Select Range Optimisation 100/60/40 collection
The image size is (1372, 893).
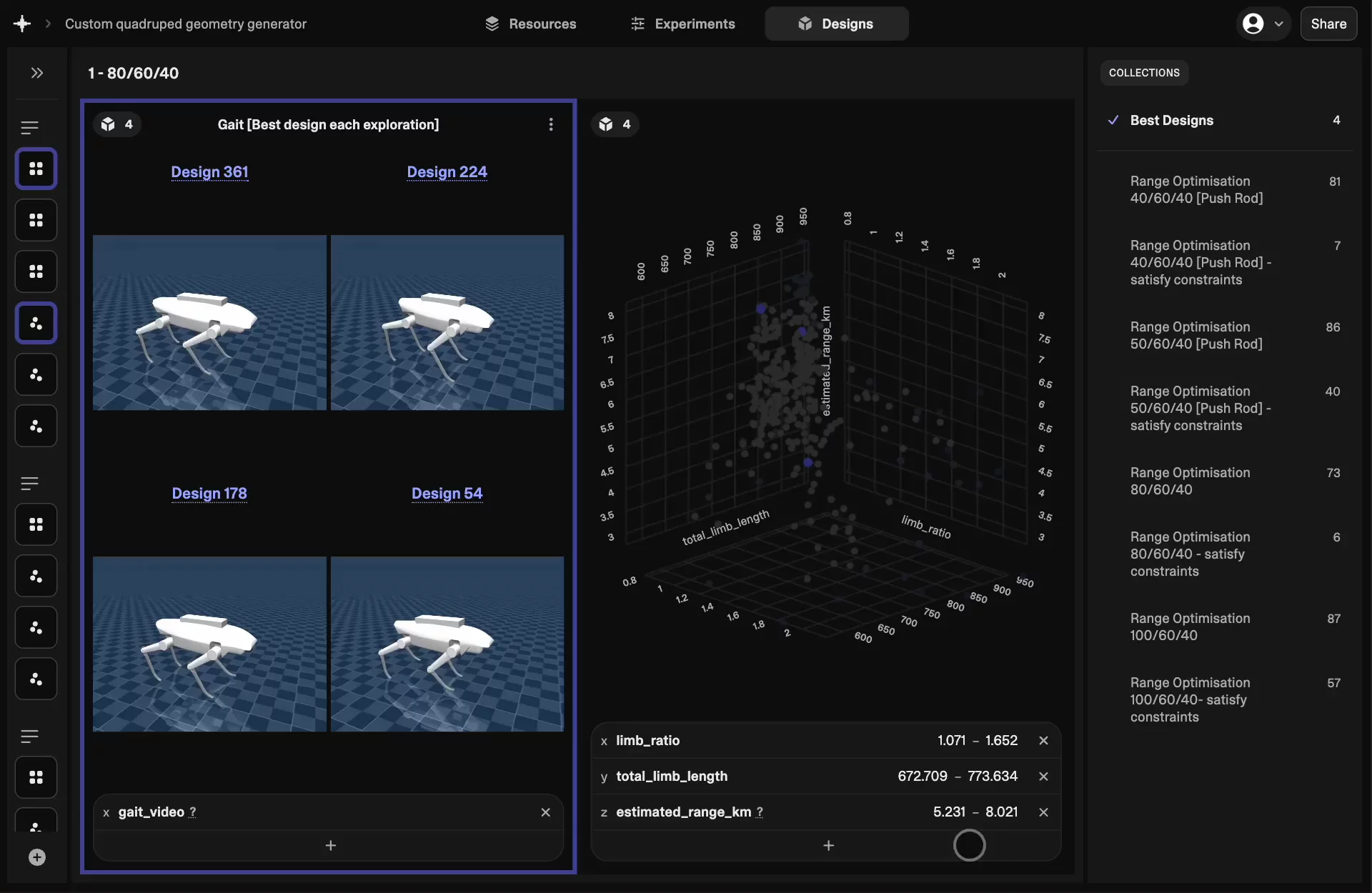click(1190, 627)
